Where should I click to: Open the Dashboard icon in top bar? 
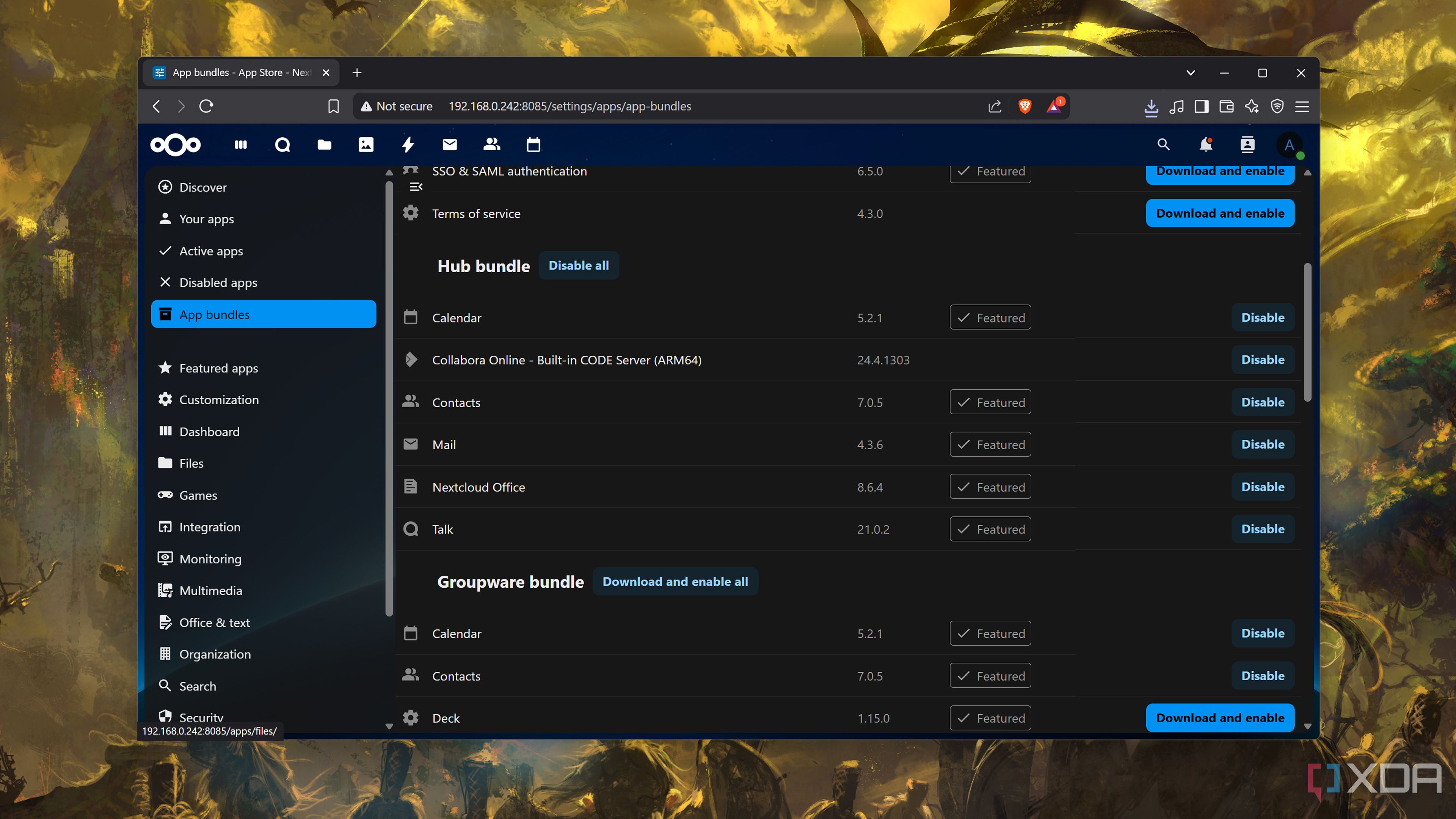(241, 145)
